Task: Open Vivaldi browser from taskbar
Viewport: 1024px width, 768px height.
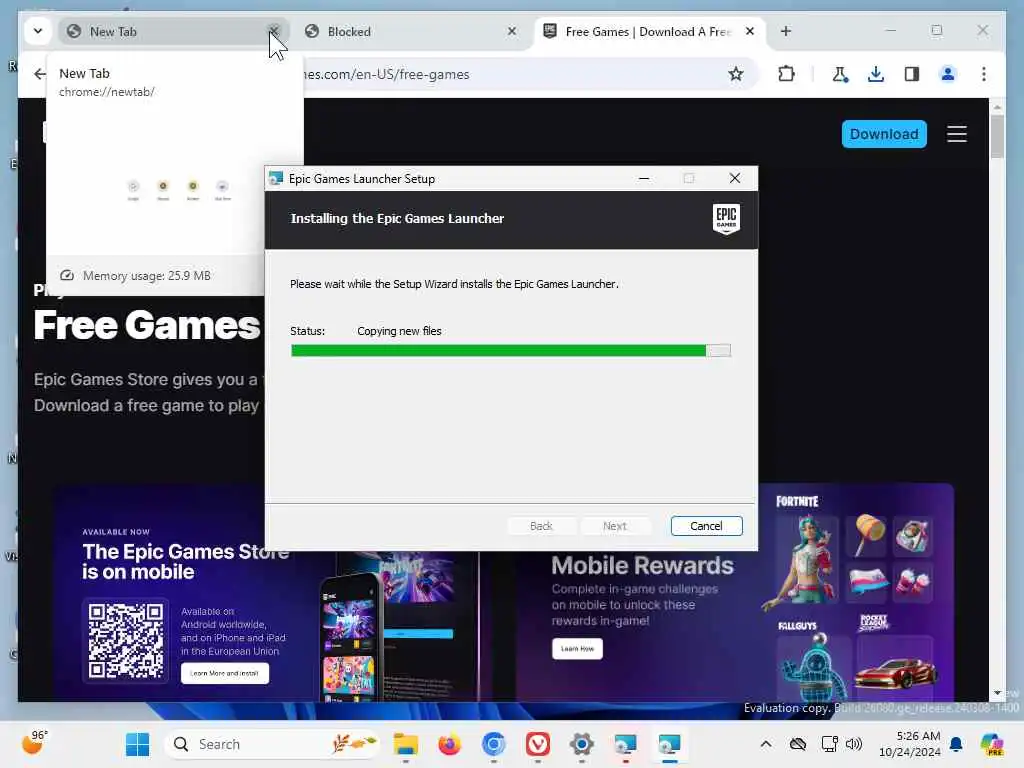Action: tap(537, 744)
